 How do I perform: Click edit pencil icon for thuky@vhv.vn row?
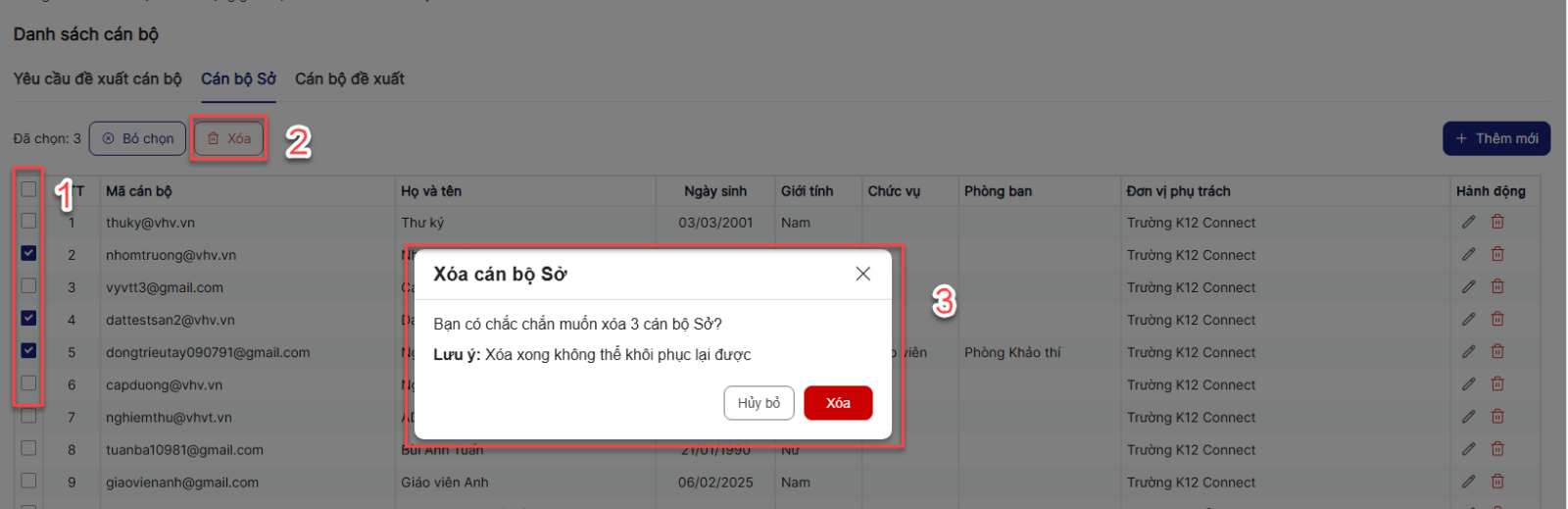pyautogui.click(x=1468, y=223)
